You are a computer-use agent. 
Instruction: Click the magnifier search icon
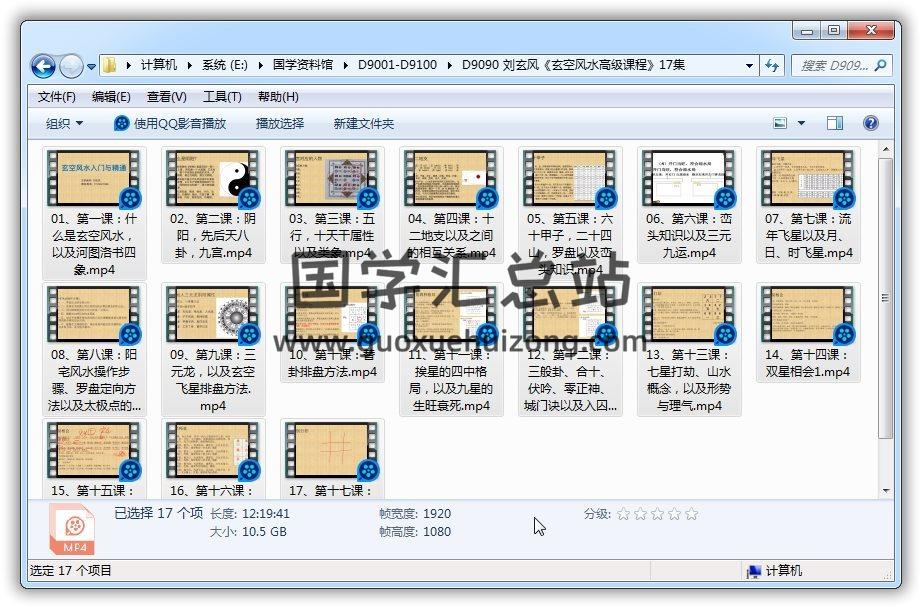point(880,65)
